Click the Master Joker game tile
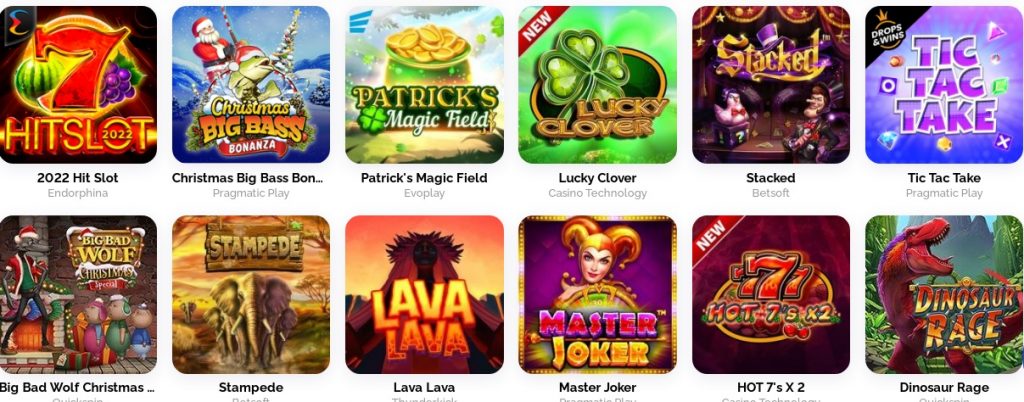This screenshot has width=1024, height=402. pyautogui.click(x=598, y=294)
